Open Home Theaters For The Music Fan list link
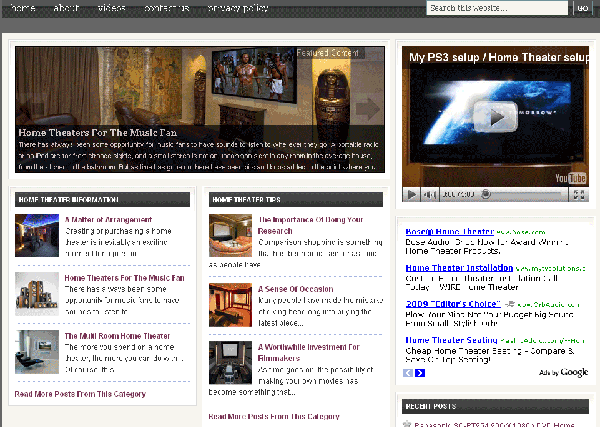Image resolution: width=600 pixels, height=427 pixels. (x=124, y=278)
